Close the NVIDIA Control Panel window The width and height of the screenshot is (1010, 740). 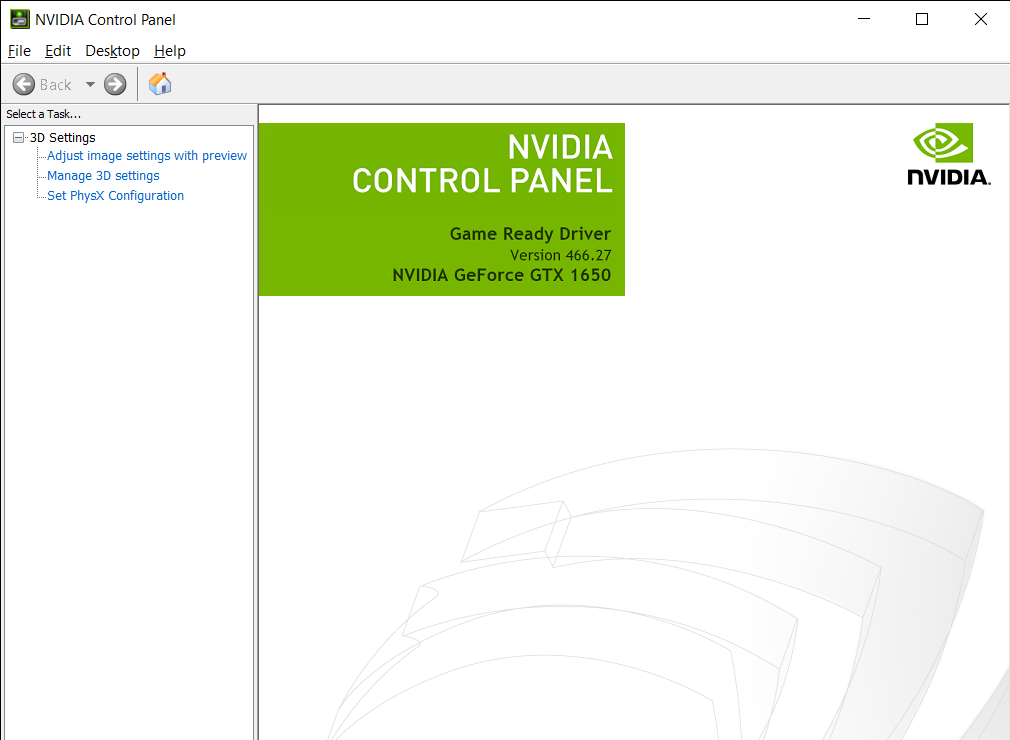point(980,19)
